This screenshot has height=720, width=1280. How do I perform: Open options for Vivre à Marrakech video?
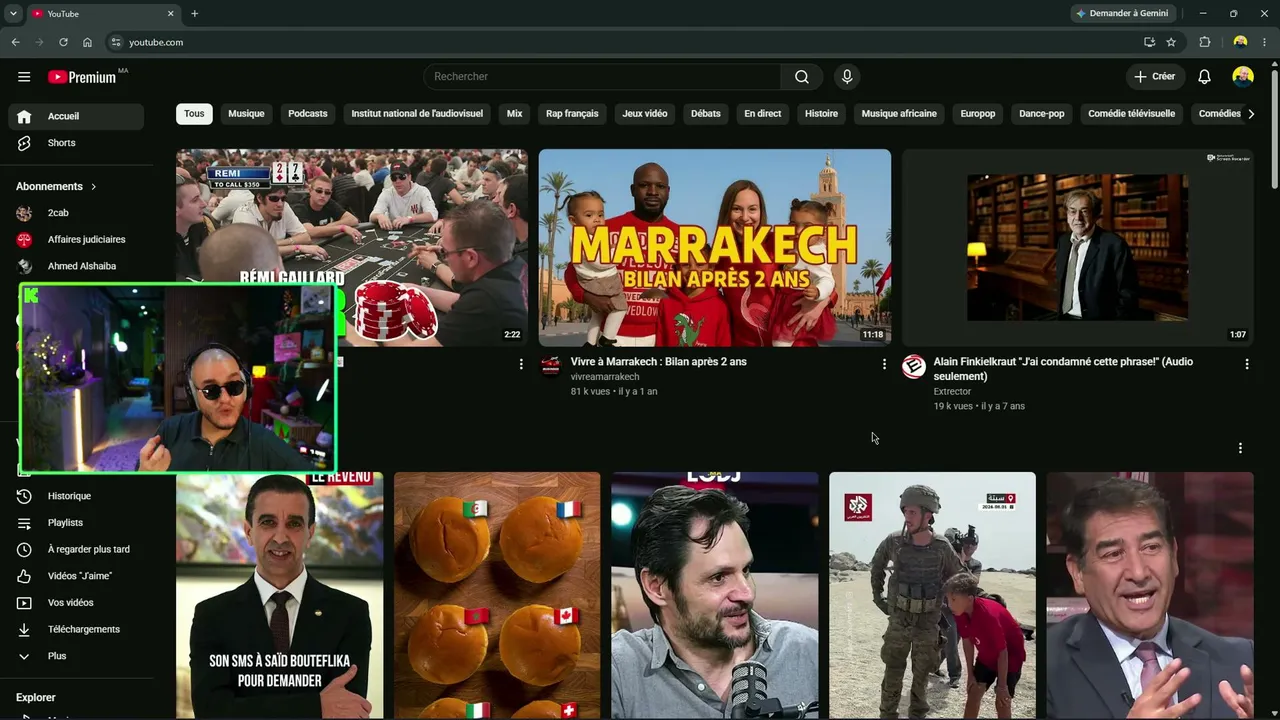coord(884,365)
